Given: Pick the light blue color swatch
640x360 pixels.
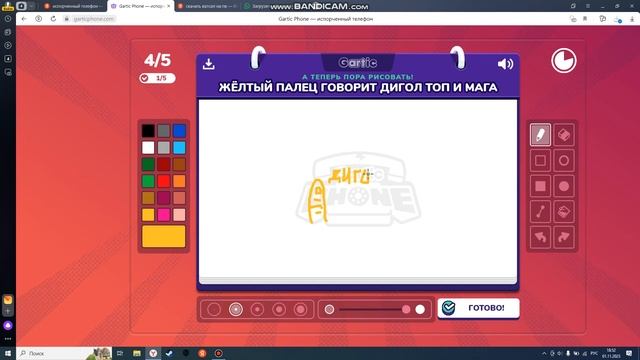Looking at the screenshot, I should point(179,147).
